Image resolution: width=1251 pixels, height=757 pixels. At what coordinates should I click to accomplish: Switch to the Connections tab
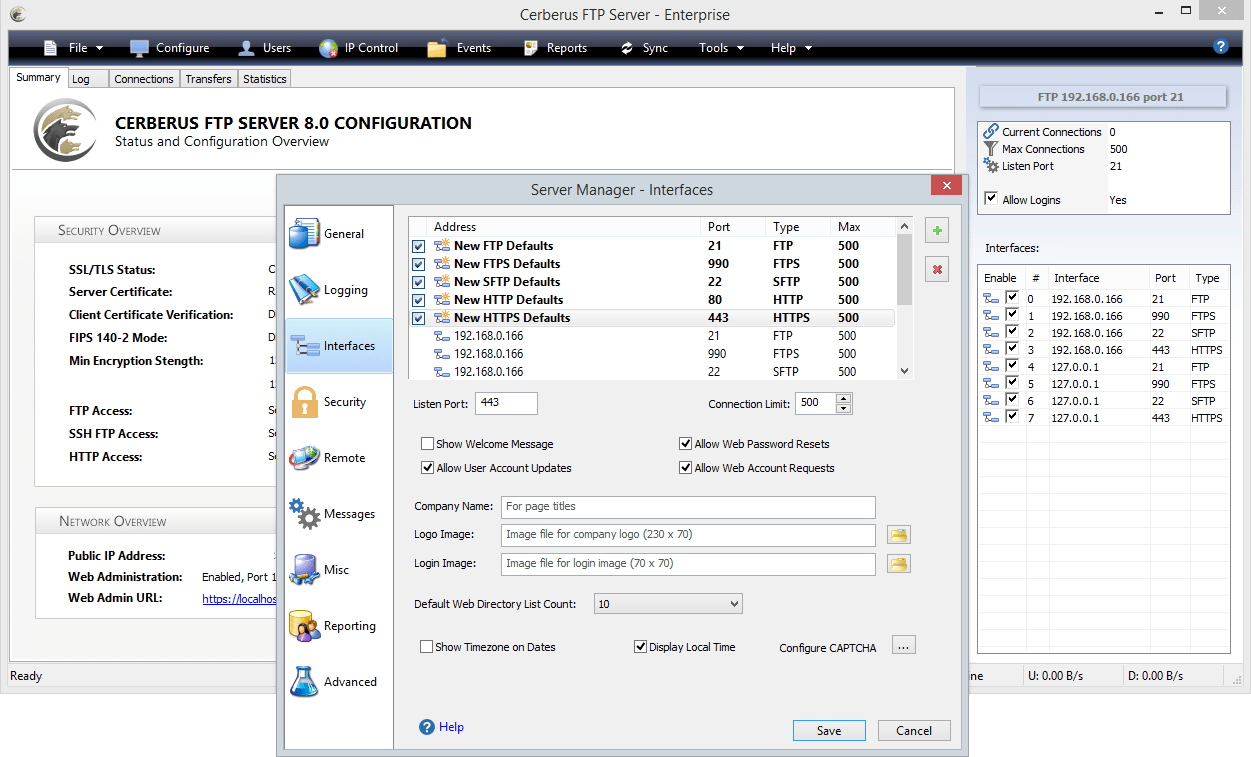(143, 79)
